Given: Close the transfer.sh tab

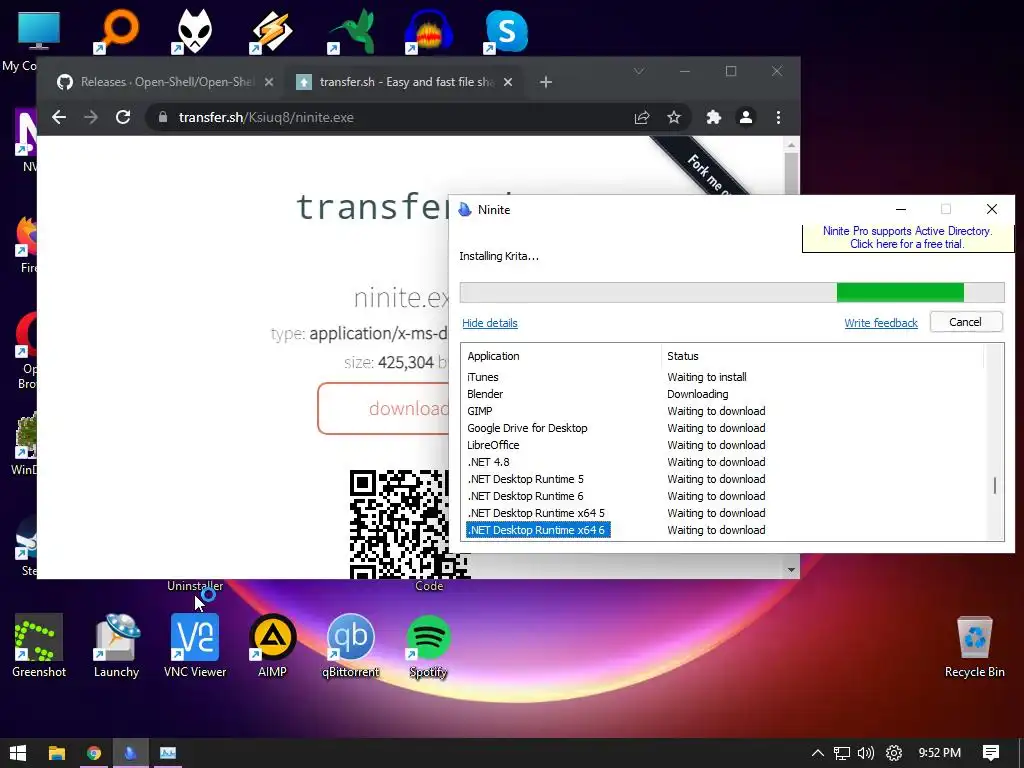Looking at the screenshot, I should click(x=508, y=82).
